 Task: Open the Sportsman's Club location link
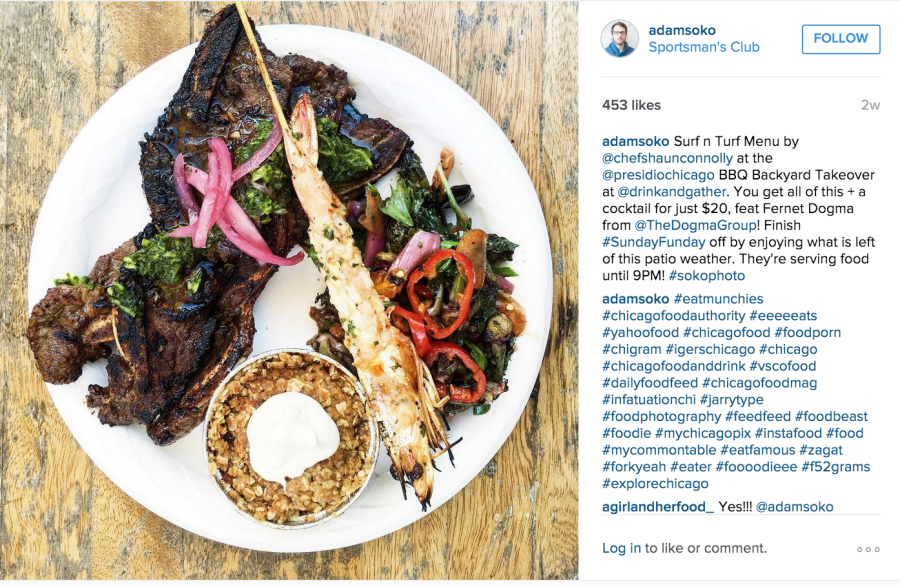(x=704, y=47)
